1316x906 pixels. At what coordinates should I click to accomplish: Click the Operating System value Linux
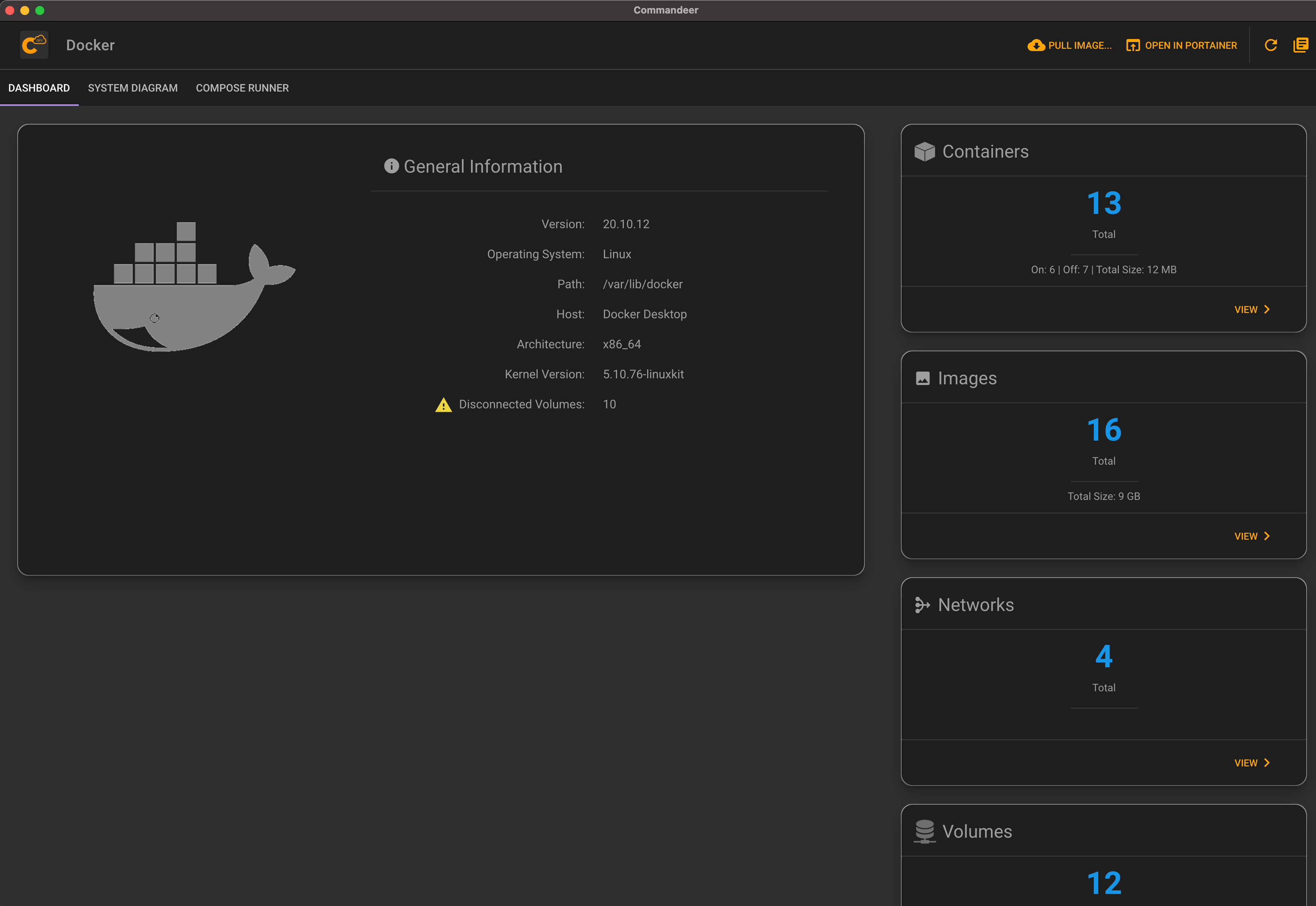click(x=617, y=254)
